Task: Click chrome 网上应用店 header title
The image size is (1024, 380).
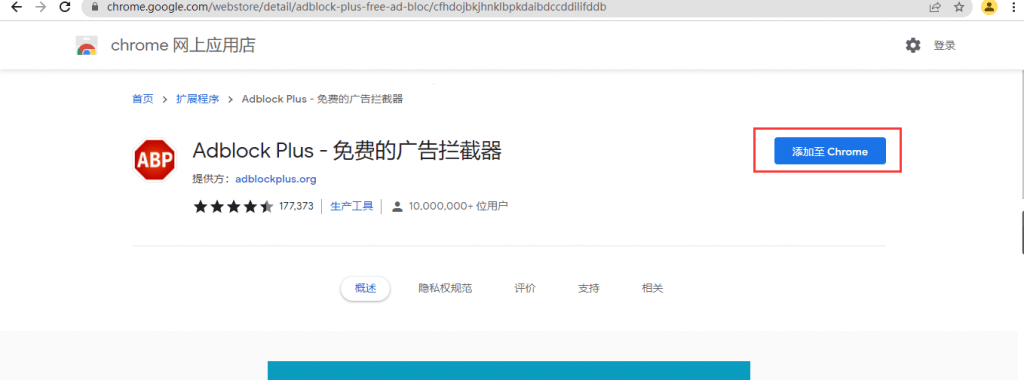Action: click(183, 46)
